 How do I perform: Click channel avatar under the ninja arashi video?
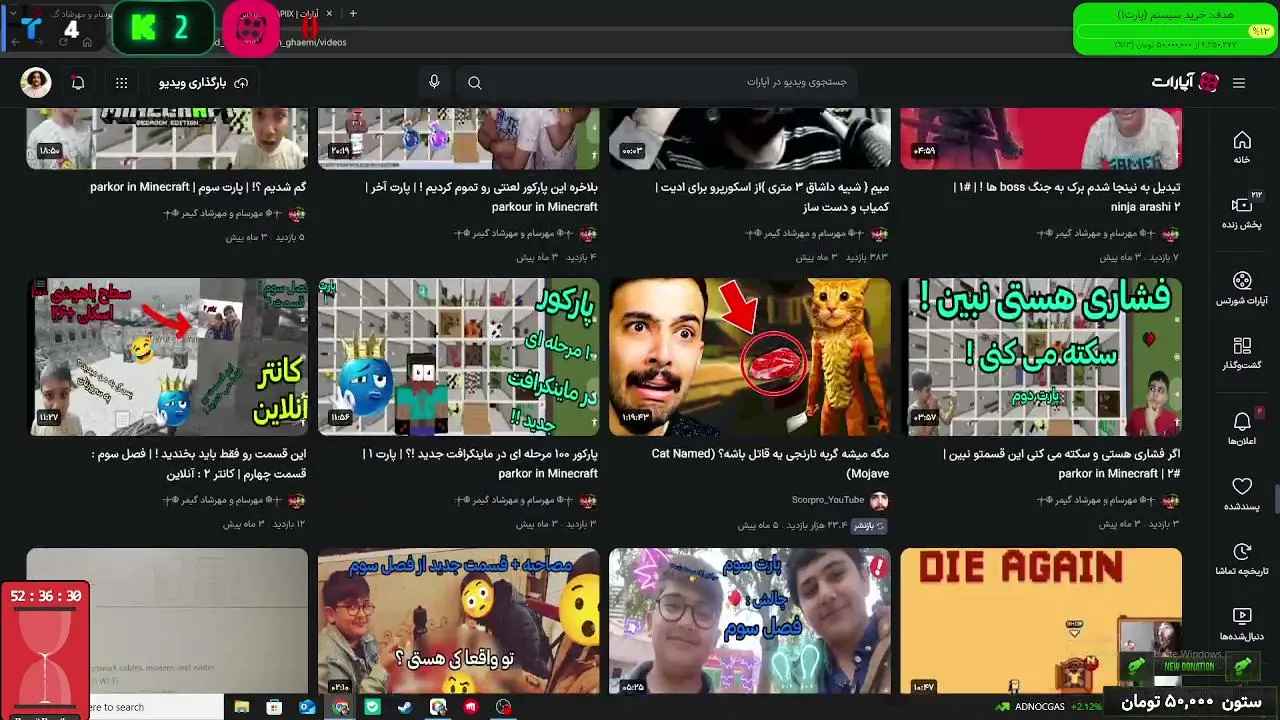[1171, 234]
